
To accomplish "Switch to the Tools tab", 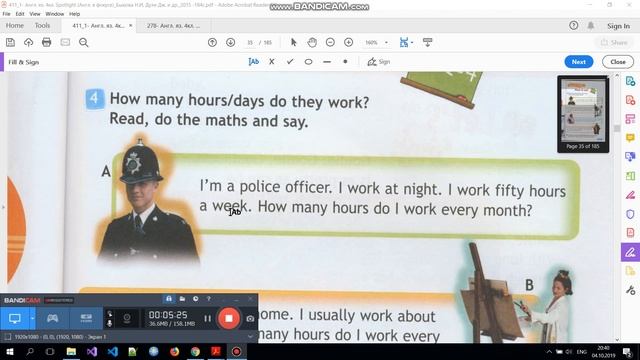I will (x=42, y=25).
